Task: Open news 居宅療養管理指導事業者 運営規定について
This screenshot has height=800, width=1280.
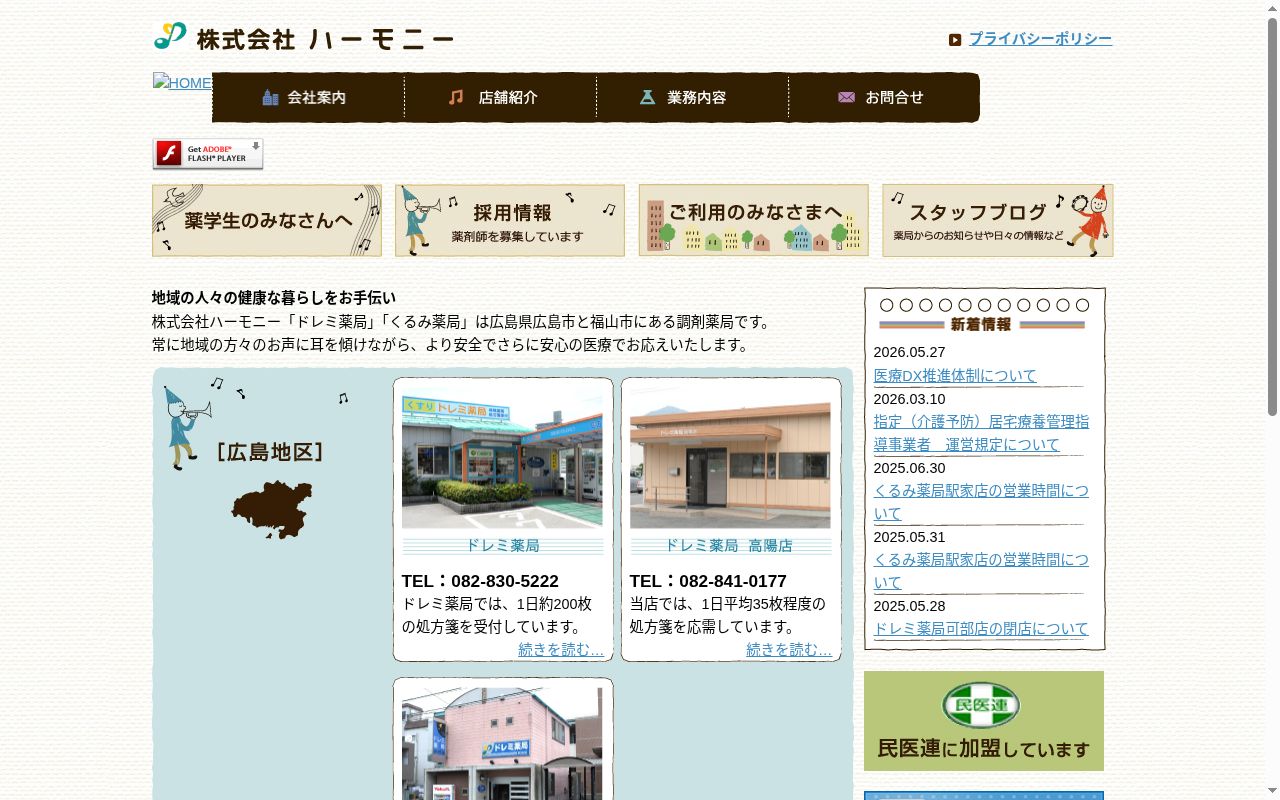Action: point(981,433)
